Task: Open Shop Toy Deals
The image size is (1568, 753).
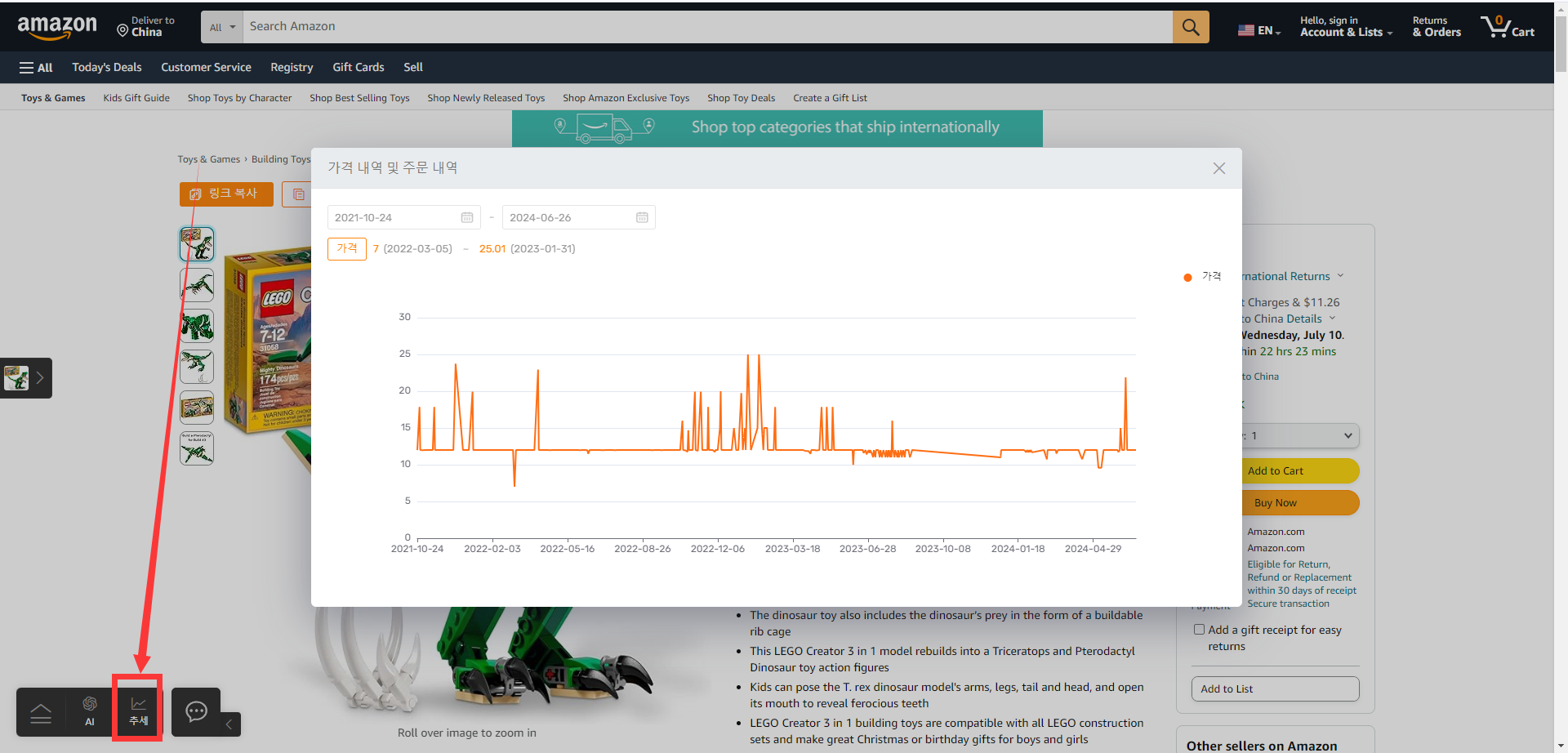Action: [x=741, y=98]
